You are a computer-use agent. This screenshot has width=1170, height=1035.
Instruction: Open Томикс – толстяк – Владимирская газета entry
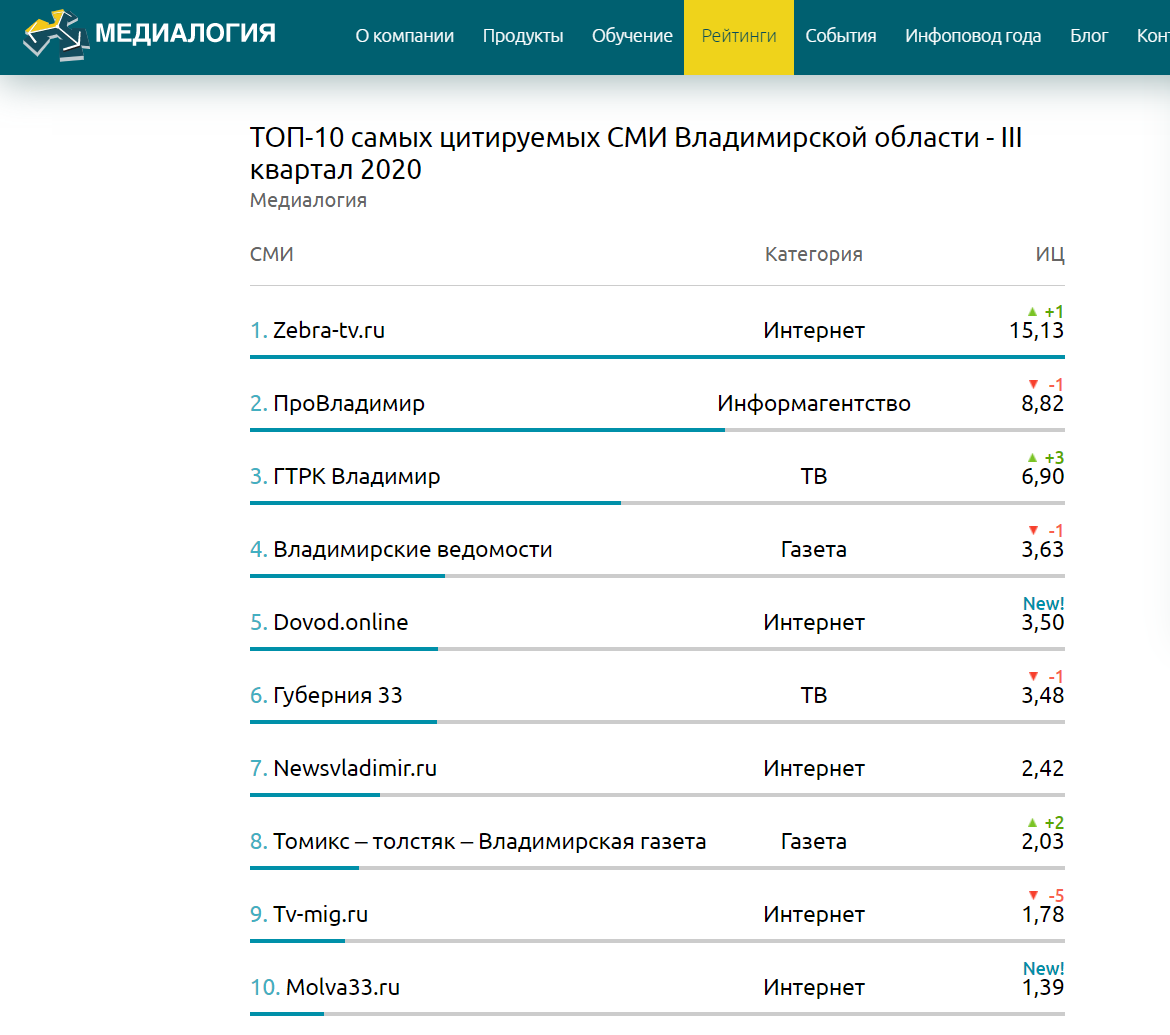pyautogui.click(x=489, y=841)
